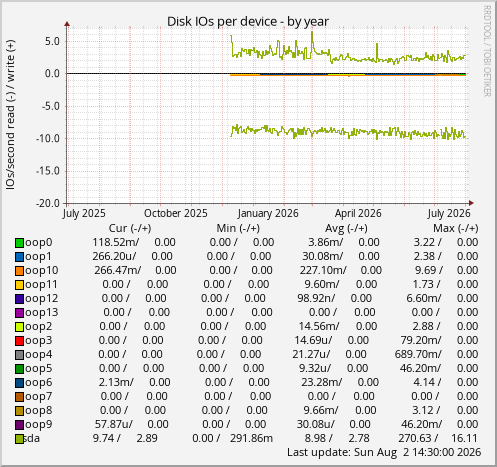
Task: Click loop1 average value '30.08m/'
Action: [322, 256]
